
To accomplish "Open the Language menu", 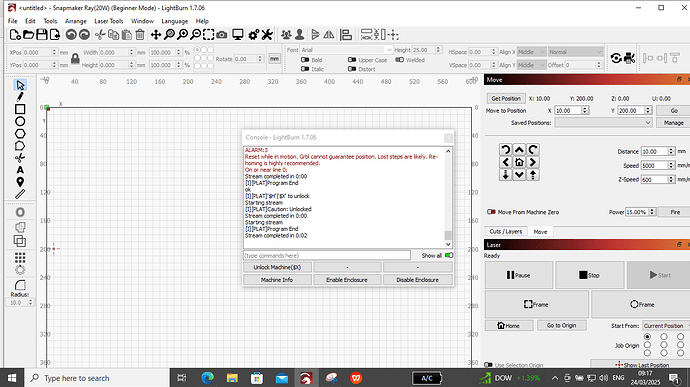I will point(174,21).
